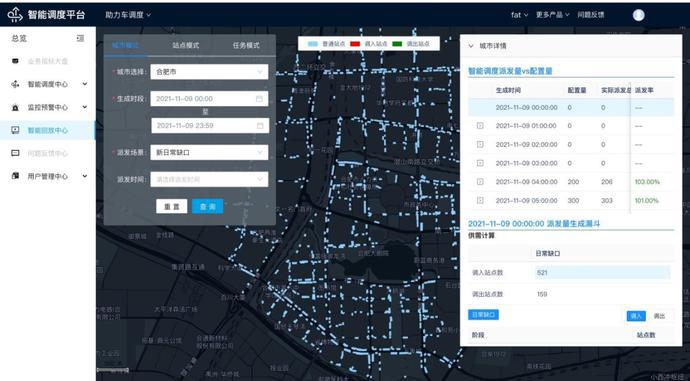Collapse the 城市详情 panel chevron
The image size is (690, 381).
tap(471, 46)
